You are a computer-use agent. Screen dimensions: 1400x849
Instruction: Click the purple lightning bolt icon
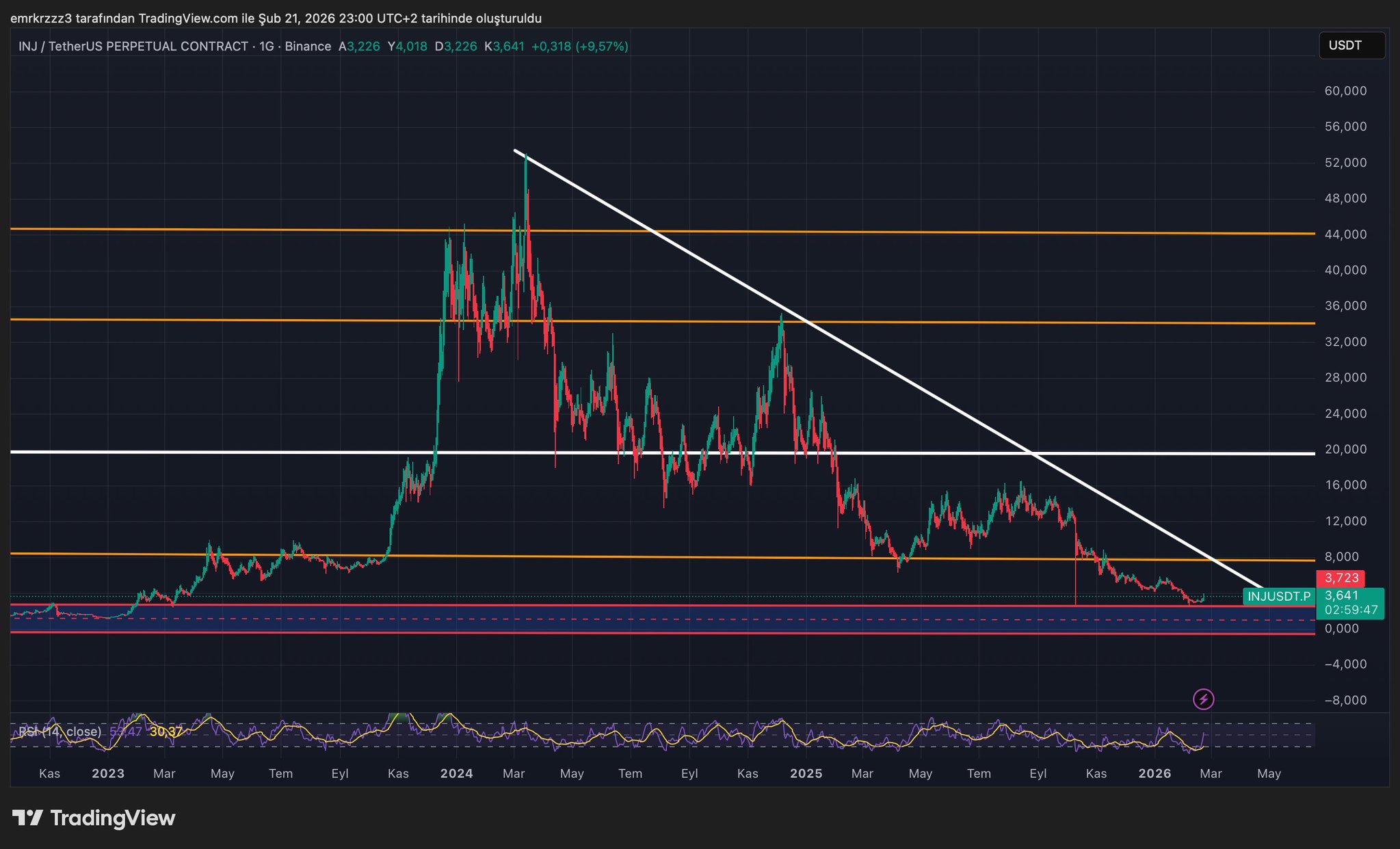coord(1203,699)
